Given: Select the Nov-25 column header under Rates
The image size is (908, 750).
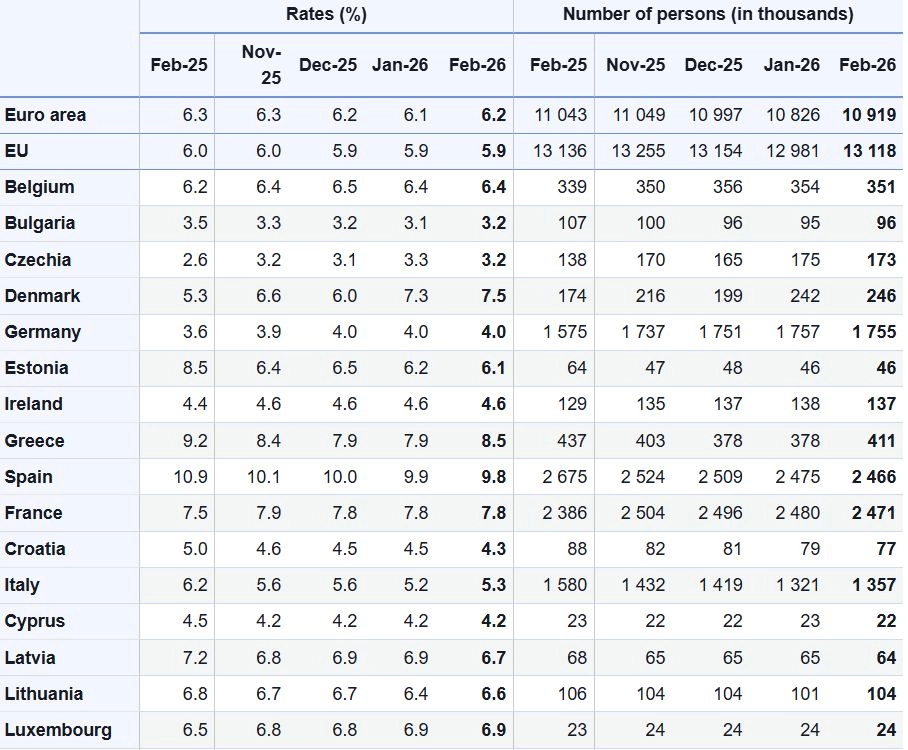Looking at the screenshot, I should (262, 64).
